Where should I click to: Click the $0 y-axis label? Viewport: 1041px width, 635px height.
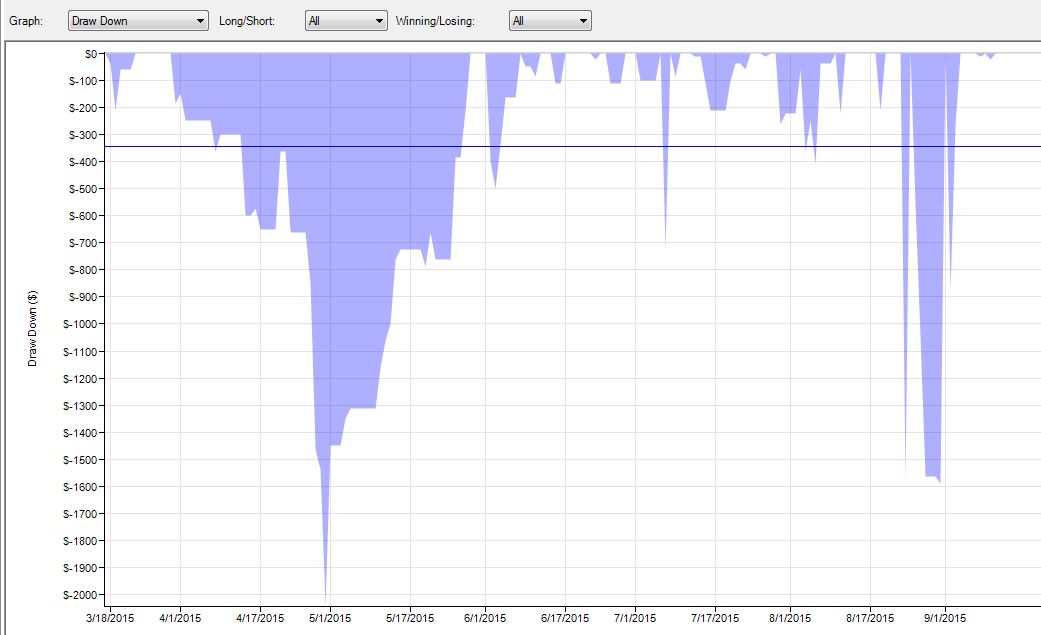click(x=91, y=54)
